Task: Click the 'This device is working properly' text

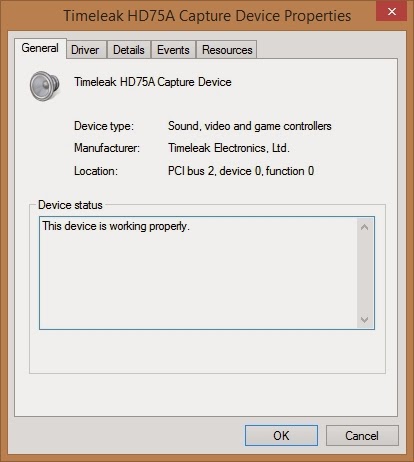Action: pyautogui.click(x=116, y=226)
